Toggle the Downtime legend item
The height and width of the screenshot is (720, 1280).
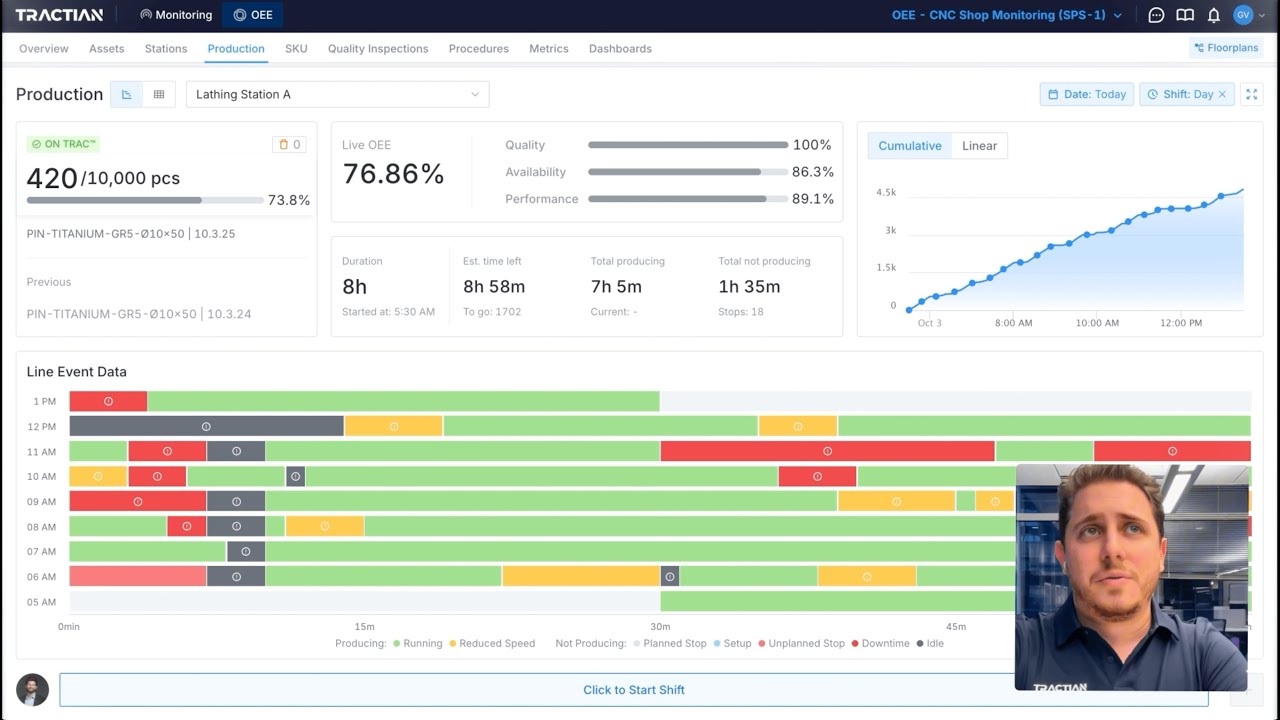click(x=880, y=643)
